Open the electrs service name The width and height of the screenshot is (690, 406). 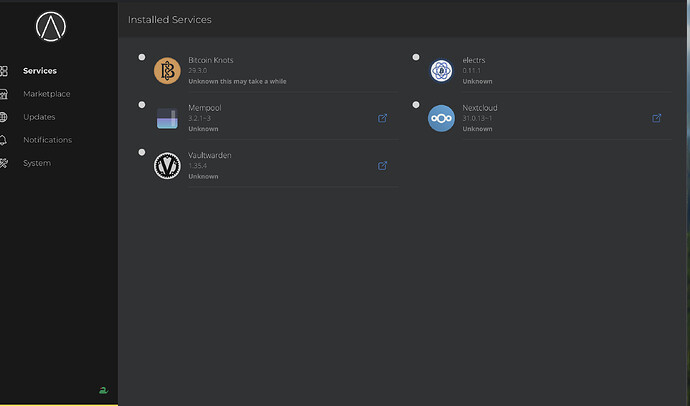point(474,60)
